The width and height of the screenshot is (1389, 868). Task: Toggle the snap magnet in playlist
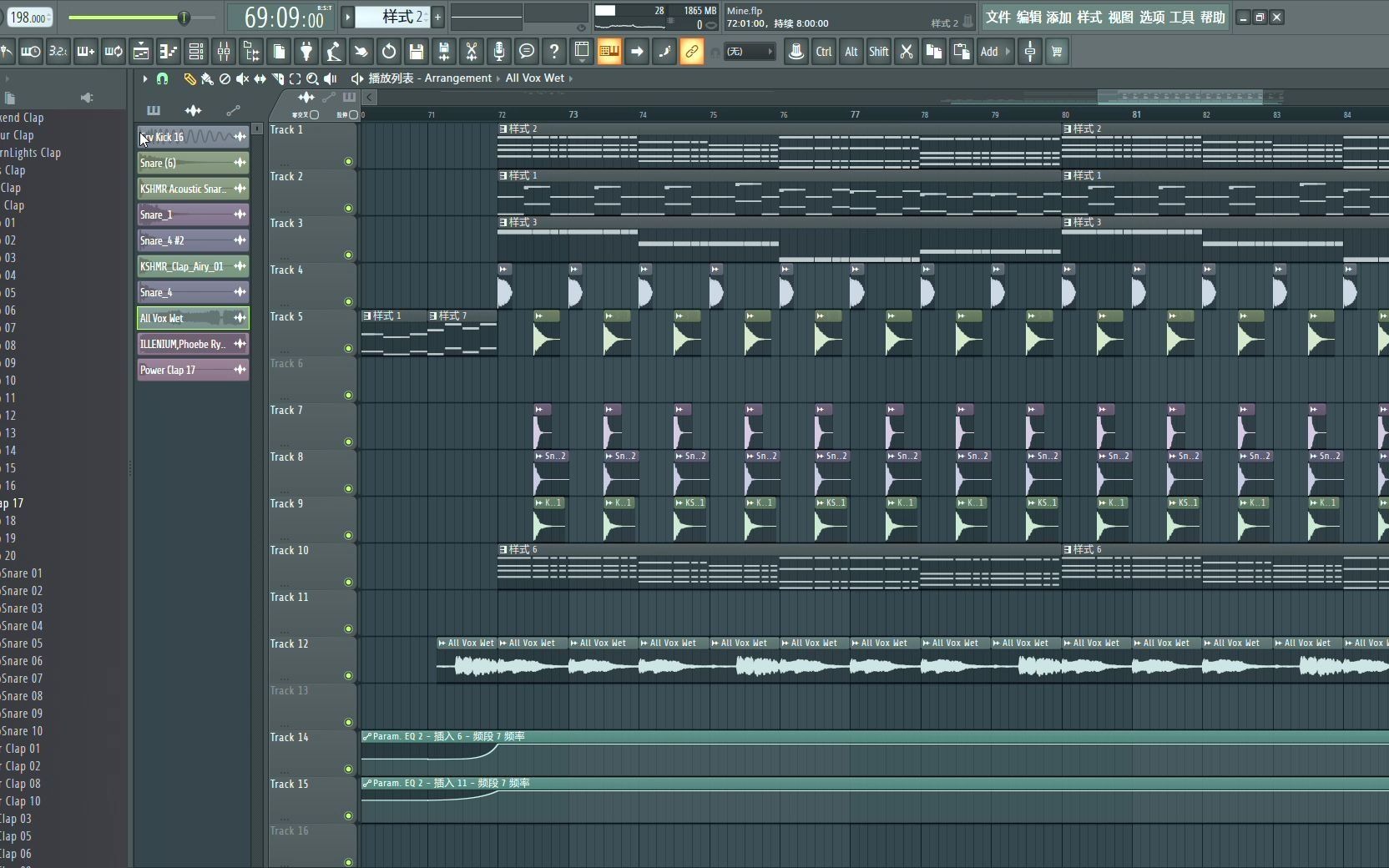(163, 78)
